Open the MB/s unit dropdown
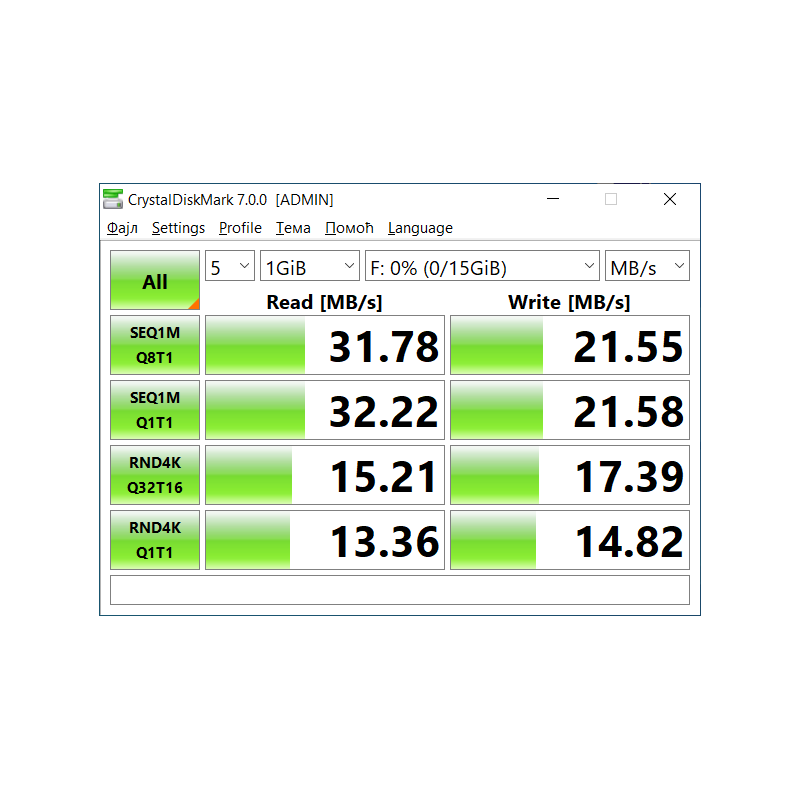Image resolution: width=800 pixels, height=800 pixels. [x=647, y=266]
